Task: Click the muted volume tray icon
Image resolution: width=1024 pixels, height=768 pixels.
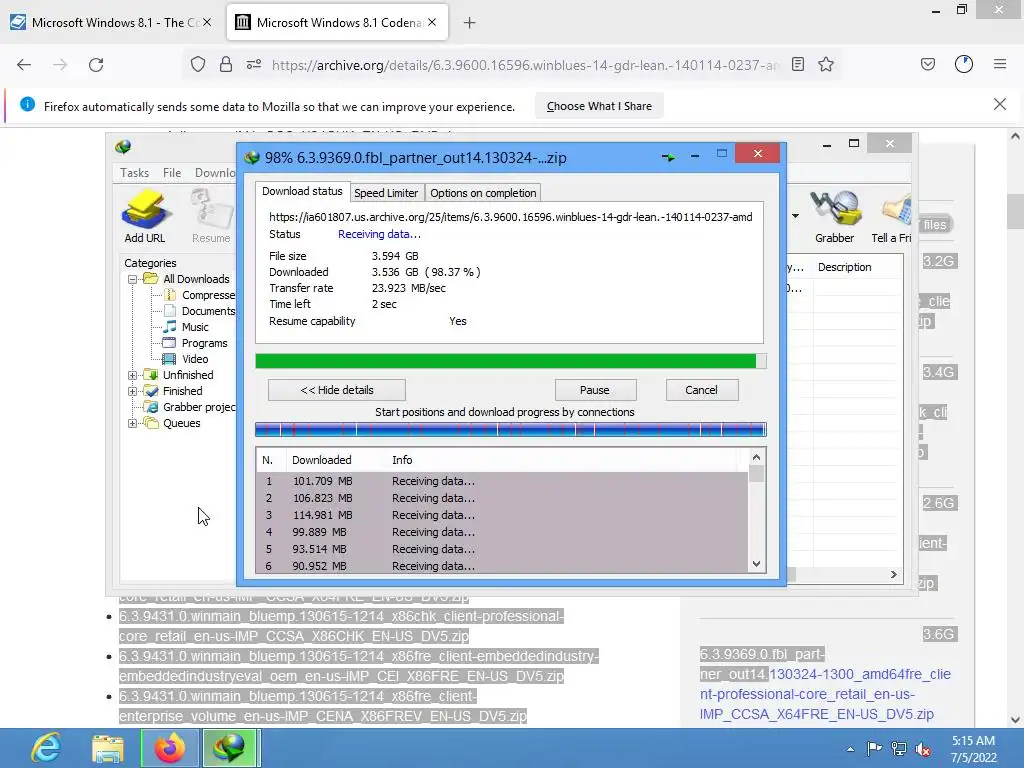Action: pyautogui.click(x=923, y=748)
